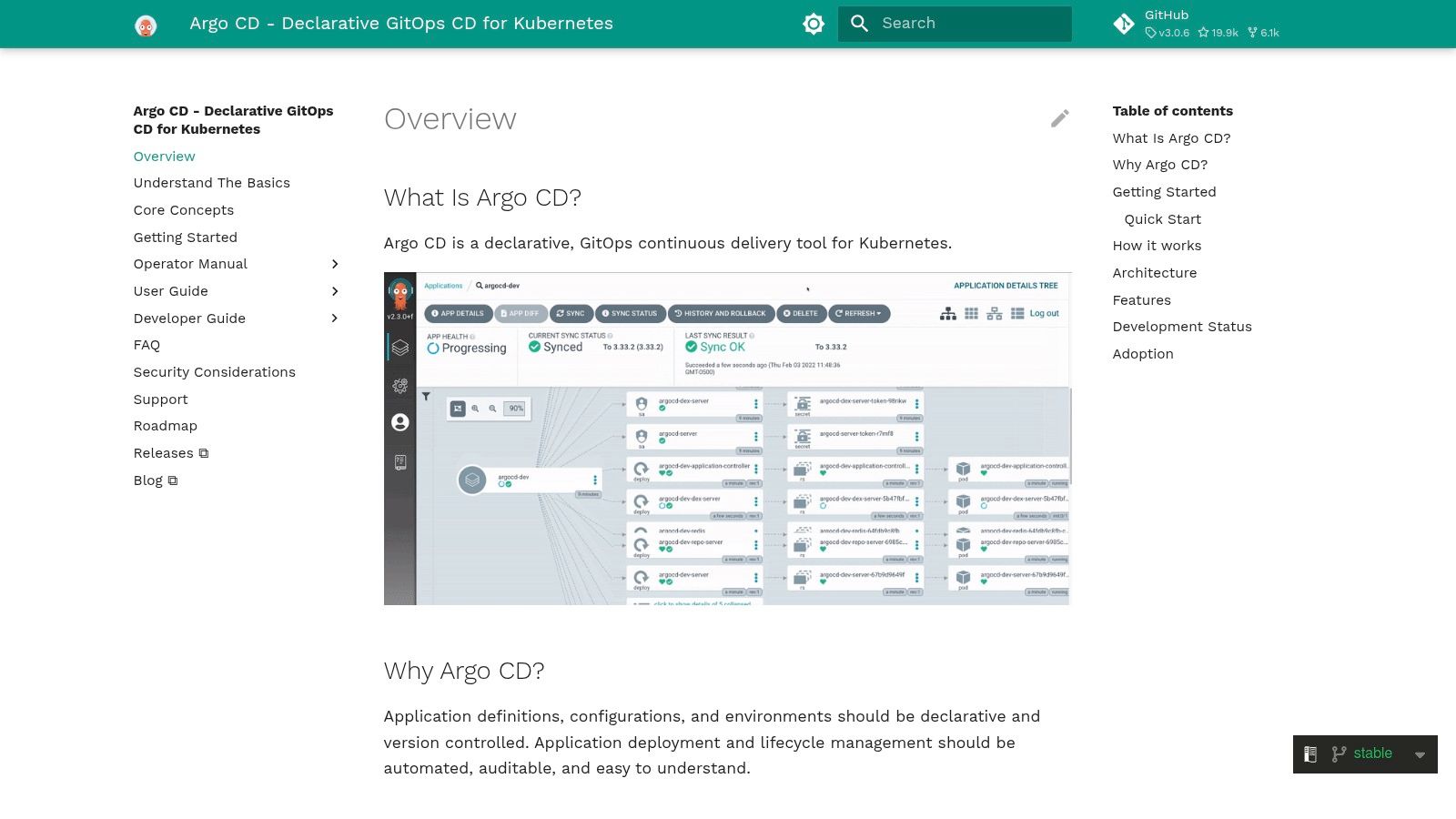Expand the Developer Guide section chevron
Screen dimensions: 1456x819
click(x=335, y=318)
